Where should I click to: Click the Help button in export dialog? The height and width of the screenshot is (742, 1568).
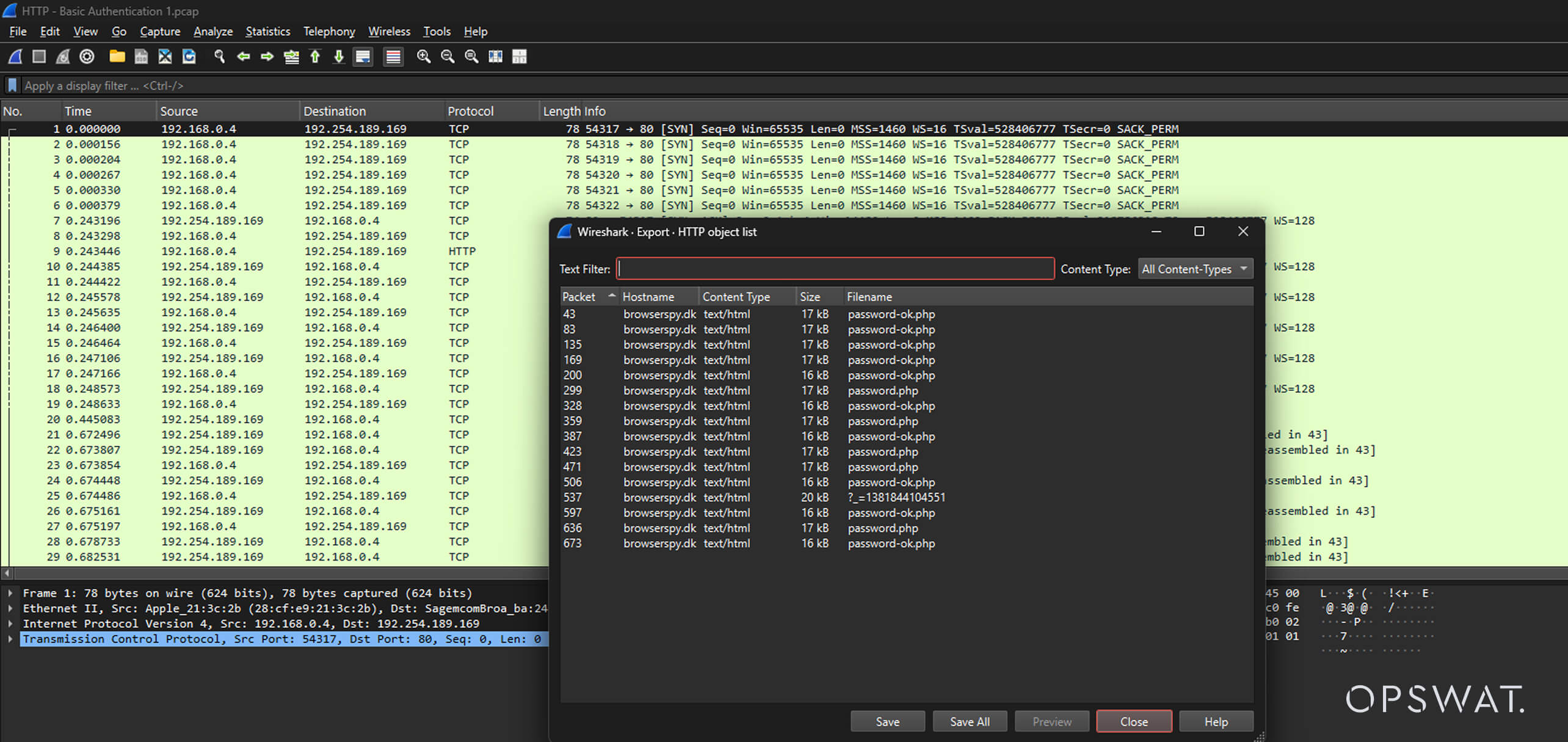pyautogui.click(x=1216, y=721)
